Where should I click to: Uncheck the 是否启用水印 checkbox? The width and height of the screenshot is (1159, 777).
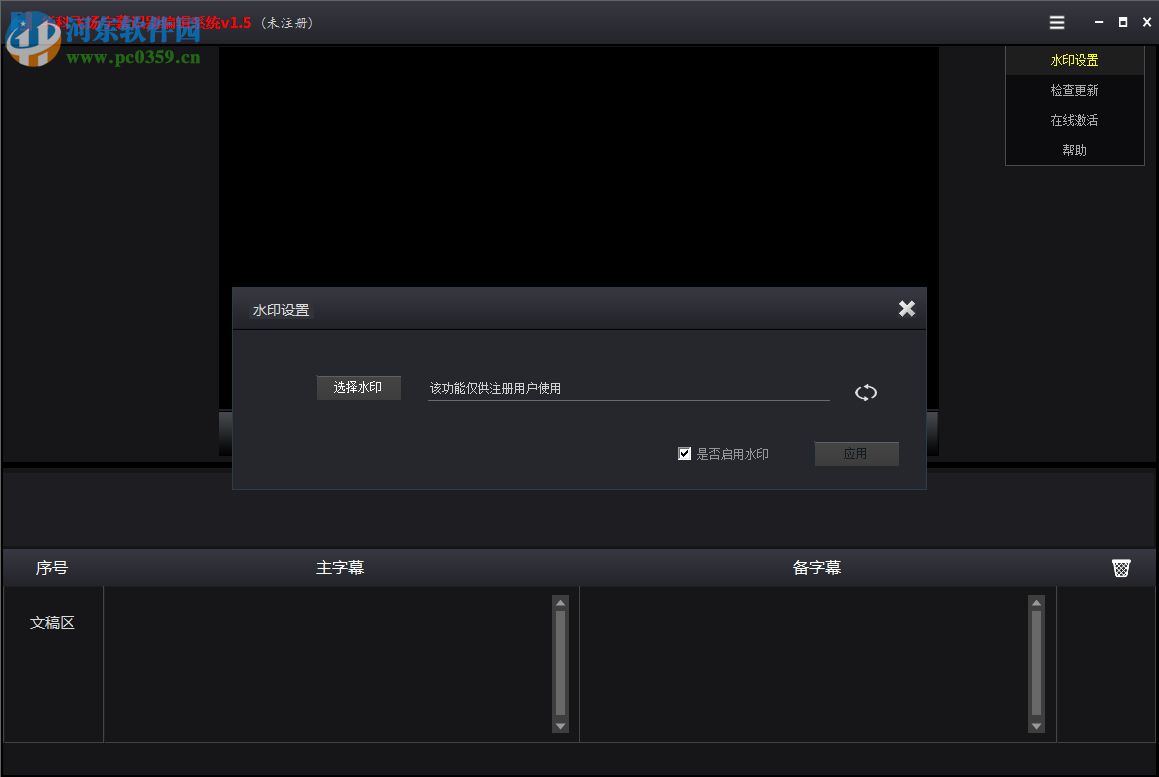(x=684, y=453)
